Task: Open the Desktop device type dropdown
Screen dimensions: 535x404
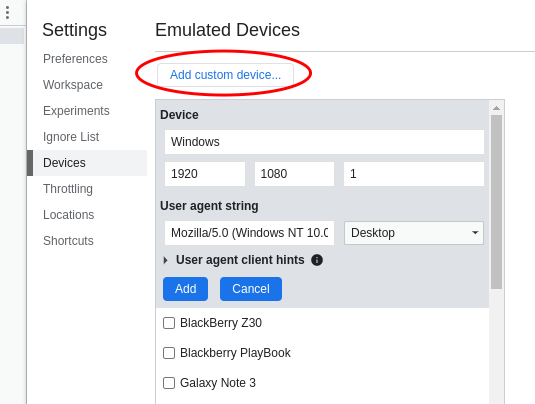Action: tap(414, 233)
